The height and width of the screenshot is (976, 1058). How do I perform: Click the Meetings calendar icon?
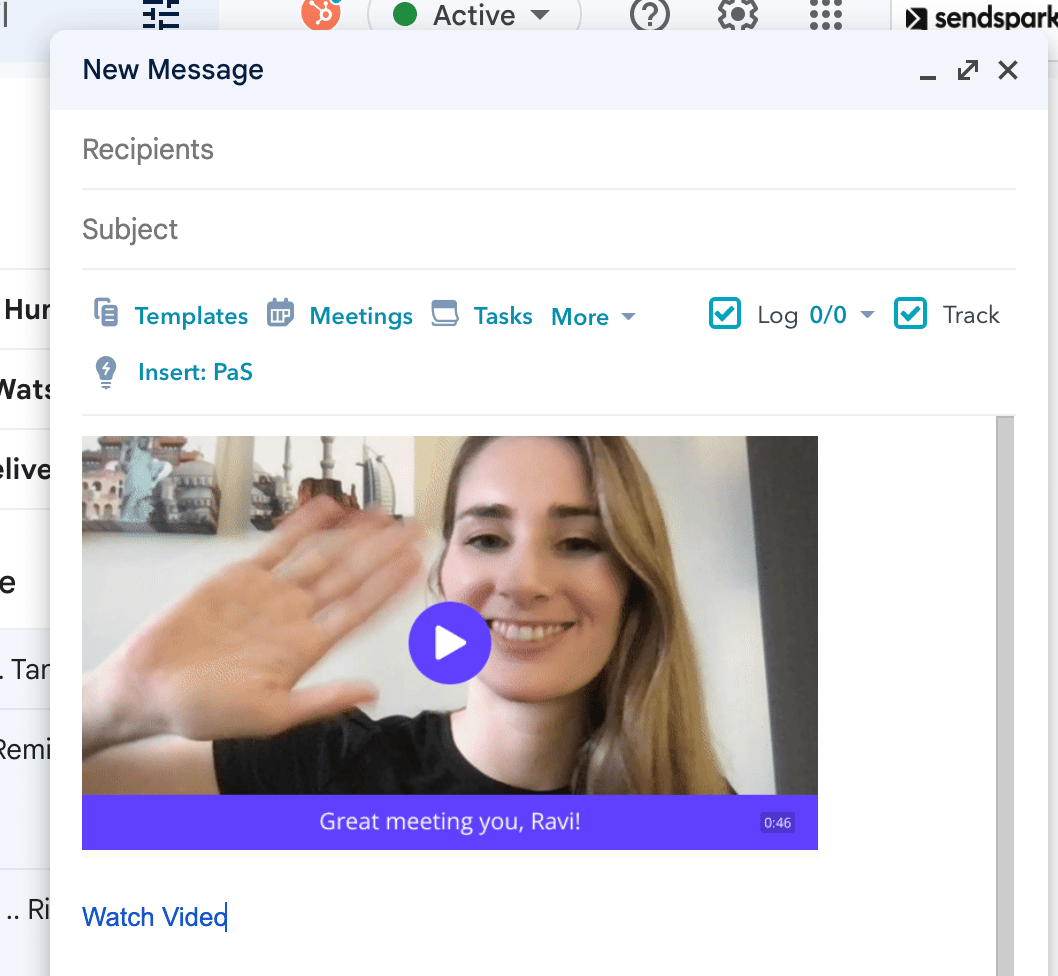tap(280, 313)
